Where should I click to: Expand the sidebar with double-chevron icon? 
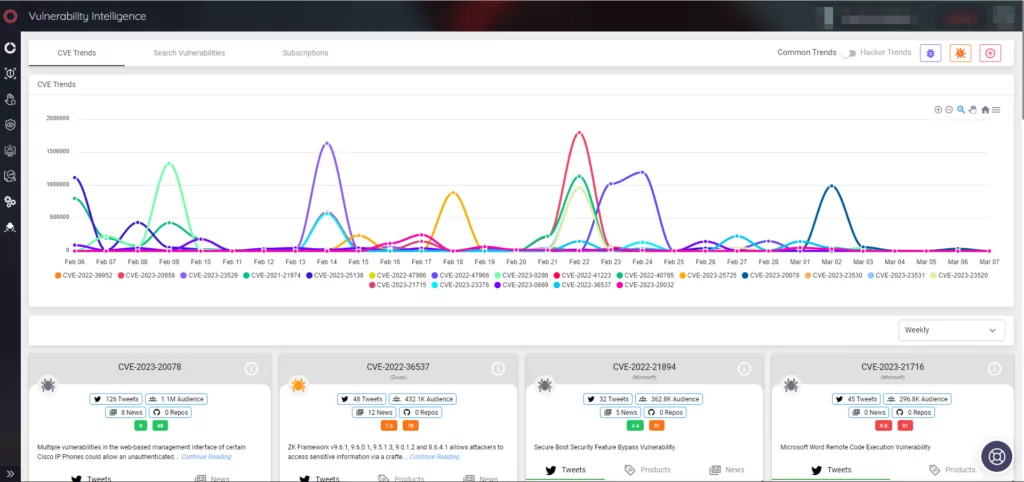[x=10, y=474]
